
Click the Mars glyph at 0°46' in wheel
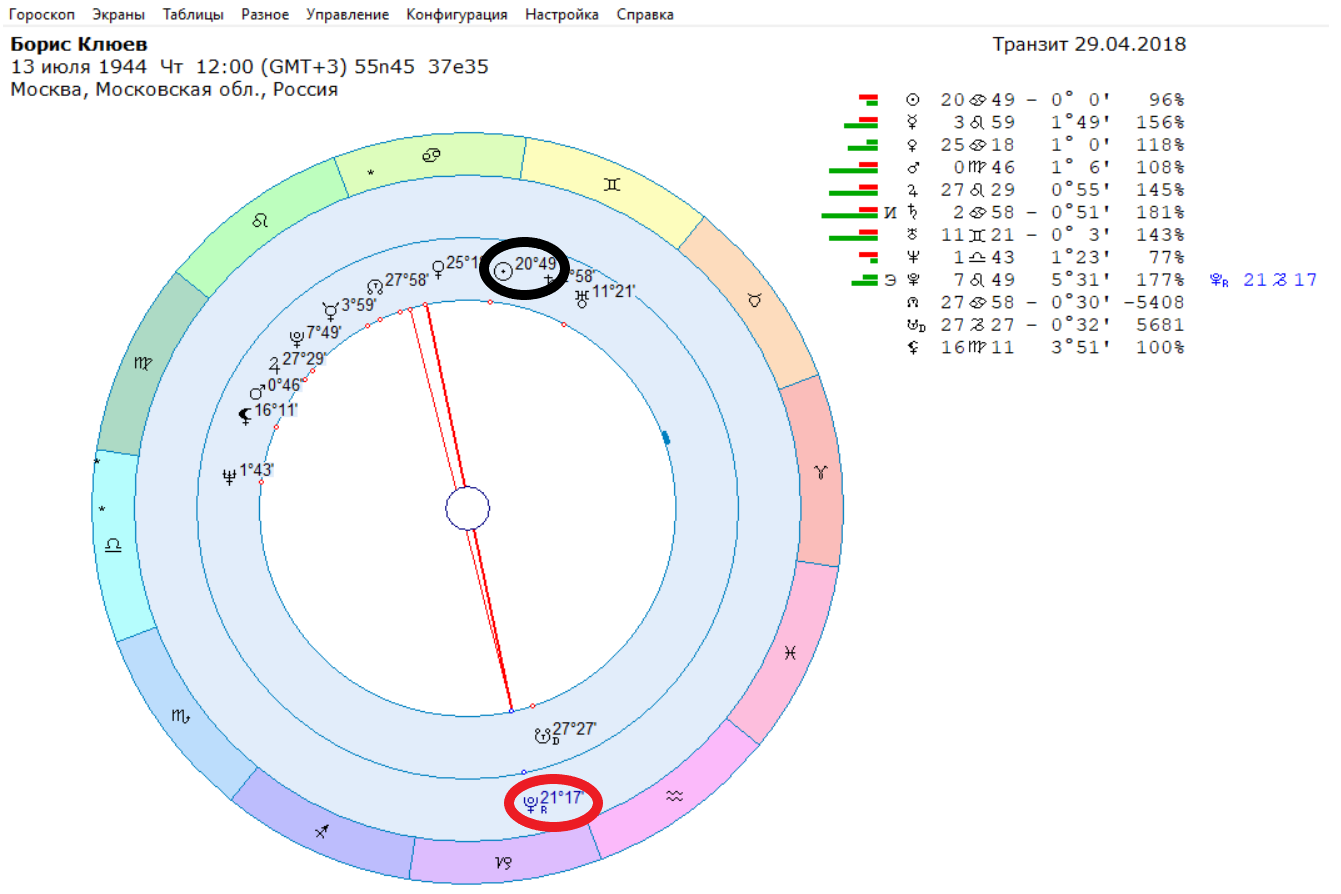256,391
